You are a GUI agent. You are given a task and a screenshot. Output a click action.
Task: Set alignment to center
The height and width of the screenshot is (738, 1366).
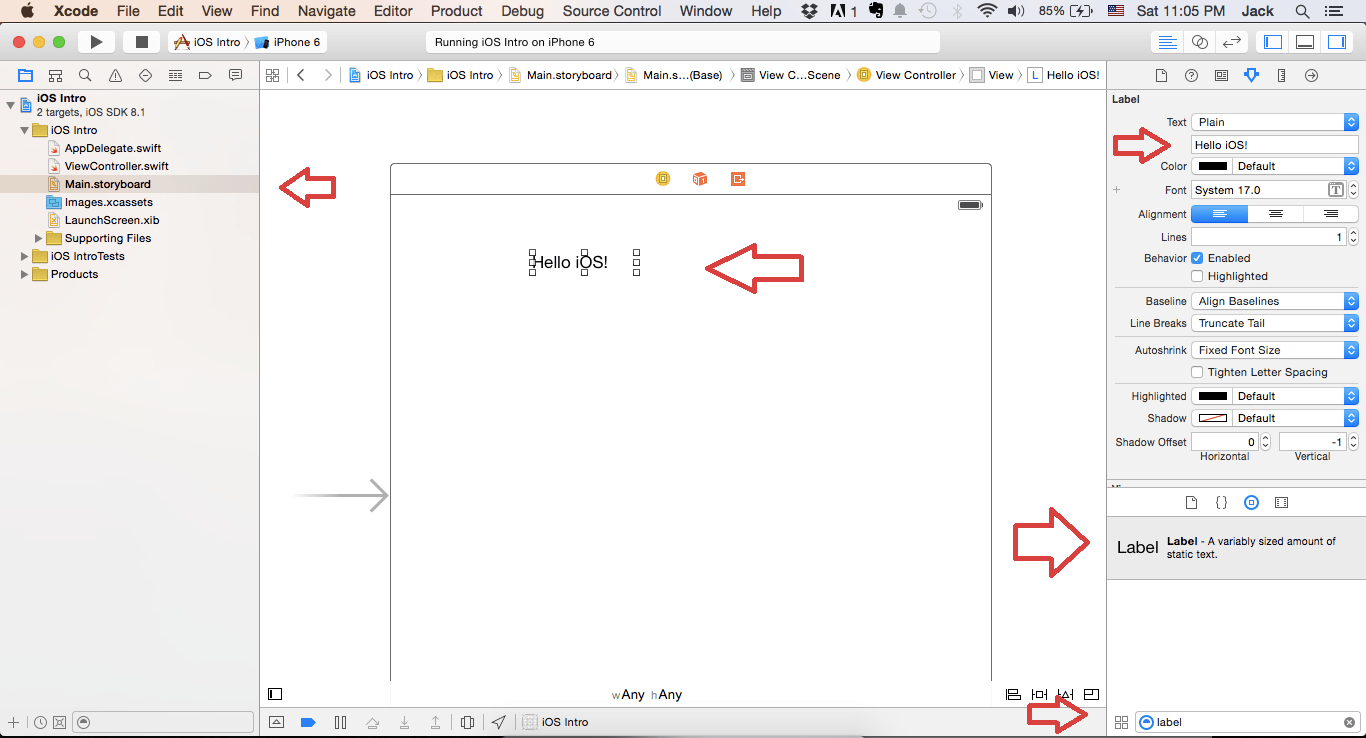(x=1275, y=214)
